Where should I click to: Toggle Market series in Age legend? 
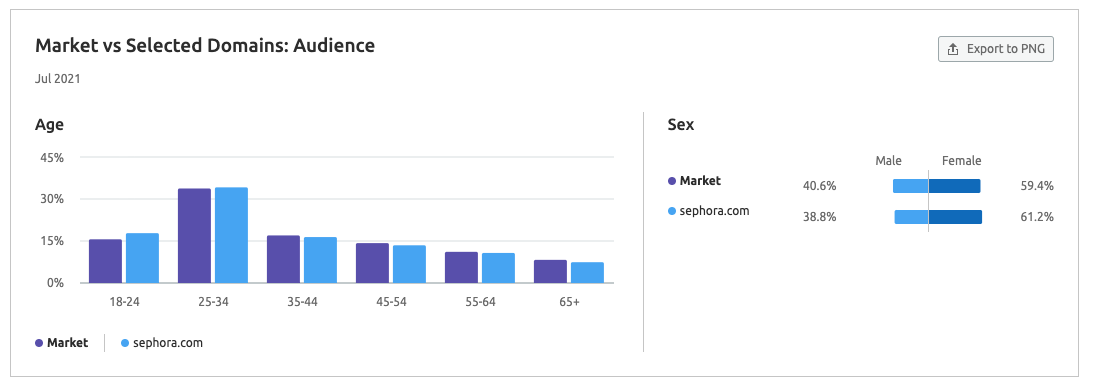coord(61,343)
